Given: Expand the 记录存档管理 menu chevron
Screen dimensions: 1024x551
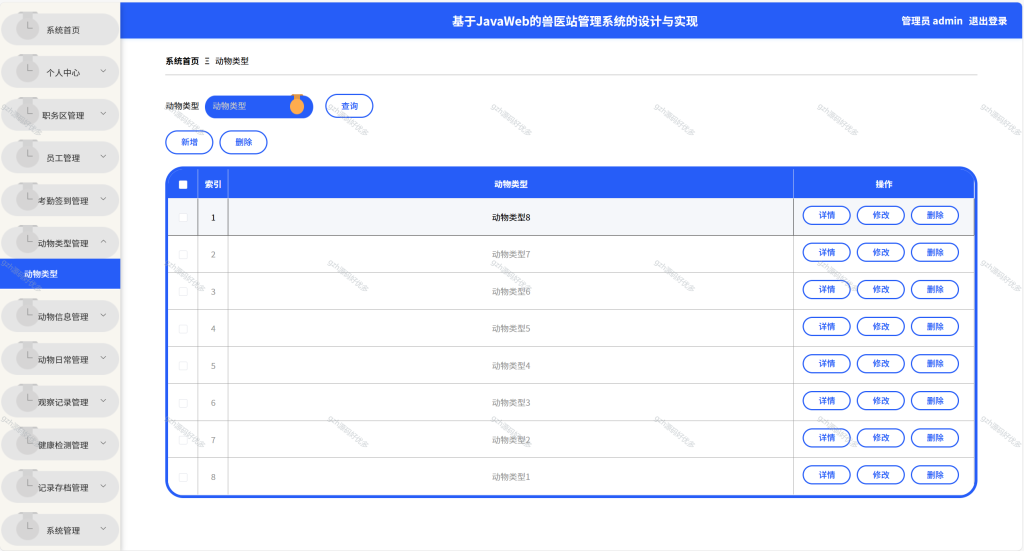Looking at the screenshot, I should pos(103,486).
